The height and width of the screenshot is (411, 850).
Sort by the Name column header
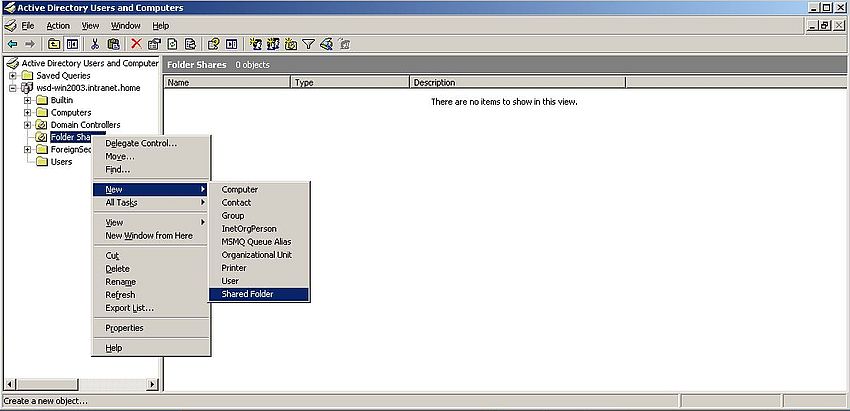coord(227,83)
